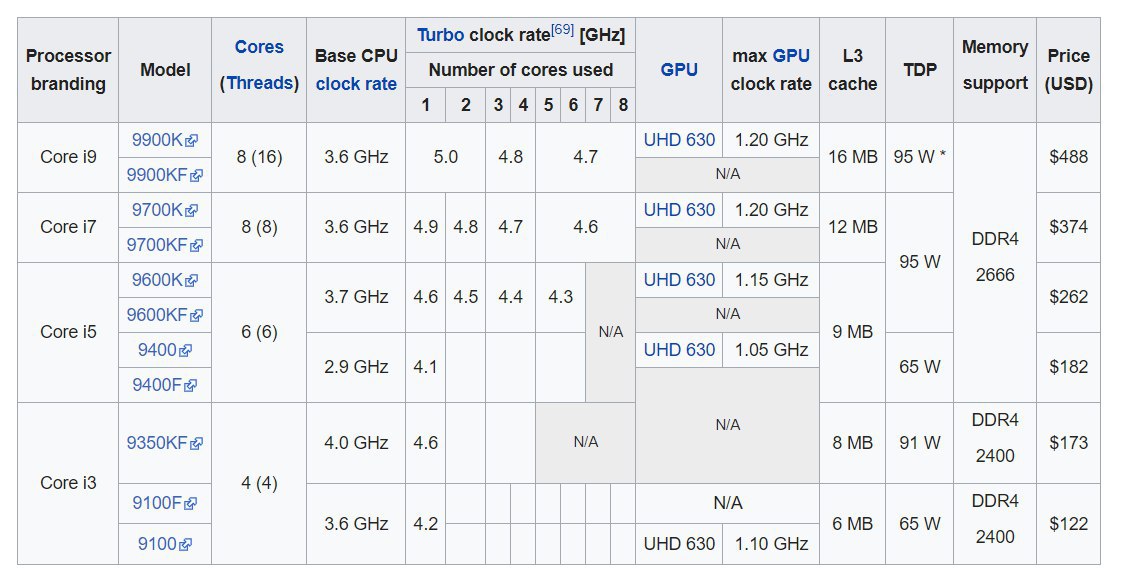Click external link icon beside 9400
This screenshot has height=575, width=1142.
pyautogui.click(x=186, y=351)
